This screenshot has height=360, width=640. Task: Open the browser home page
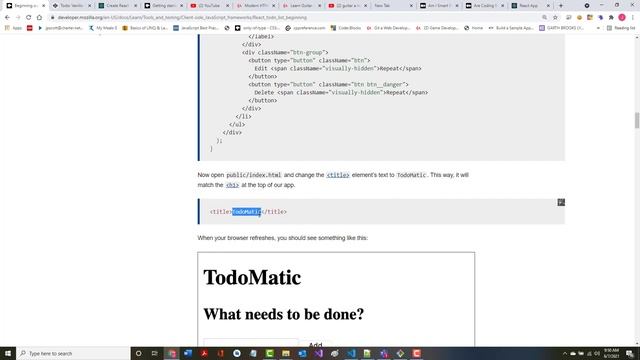pyautogui.click(x=39, y=18)
